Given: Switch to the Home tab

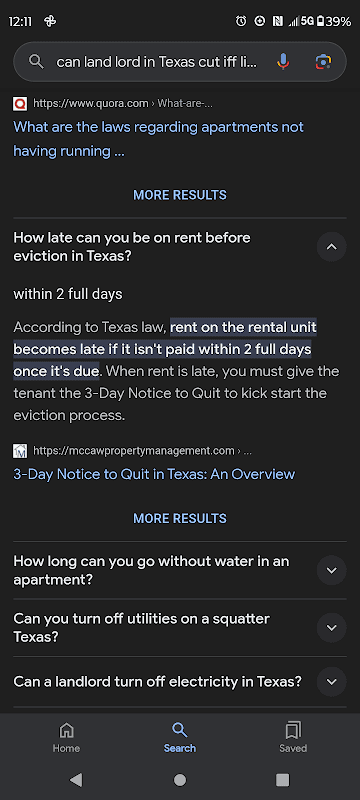Looking at the screenshot, I should pos(66,738).
